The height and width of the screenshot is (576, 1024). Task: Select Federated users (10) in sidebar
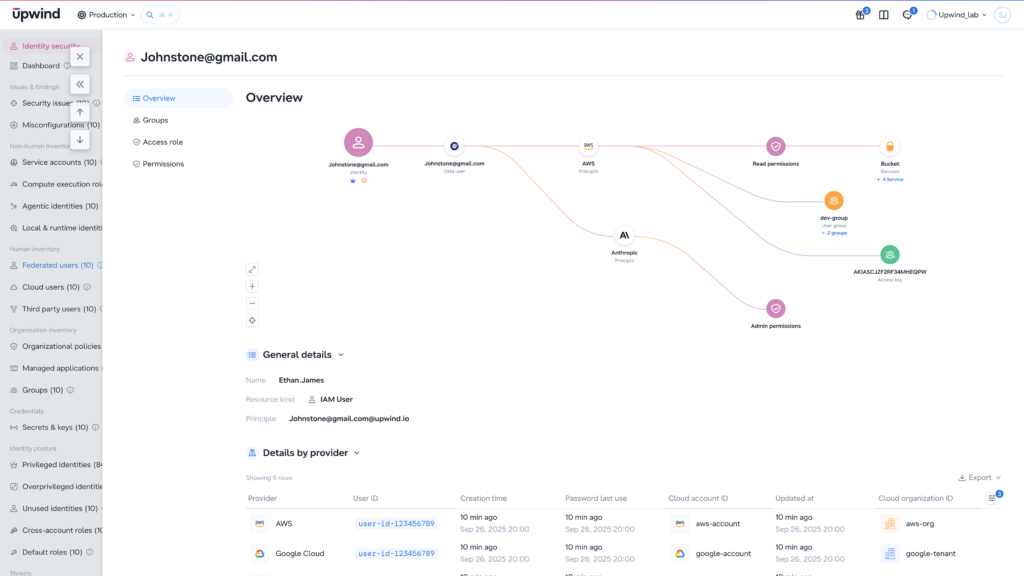52,265
